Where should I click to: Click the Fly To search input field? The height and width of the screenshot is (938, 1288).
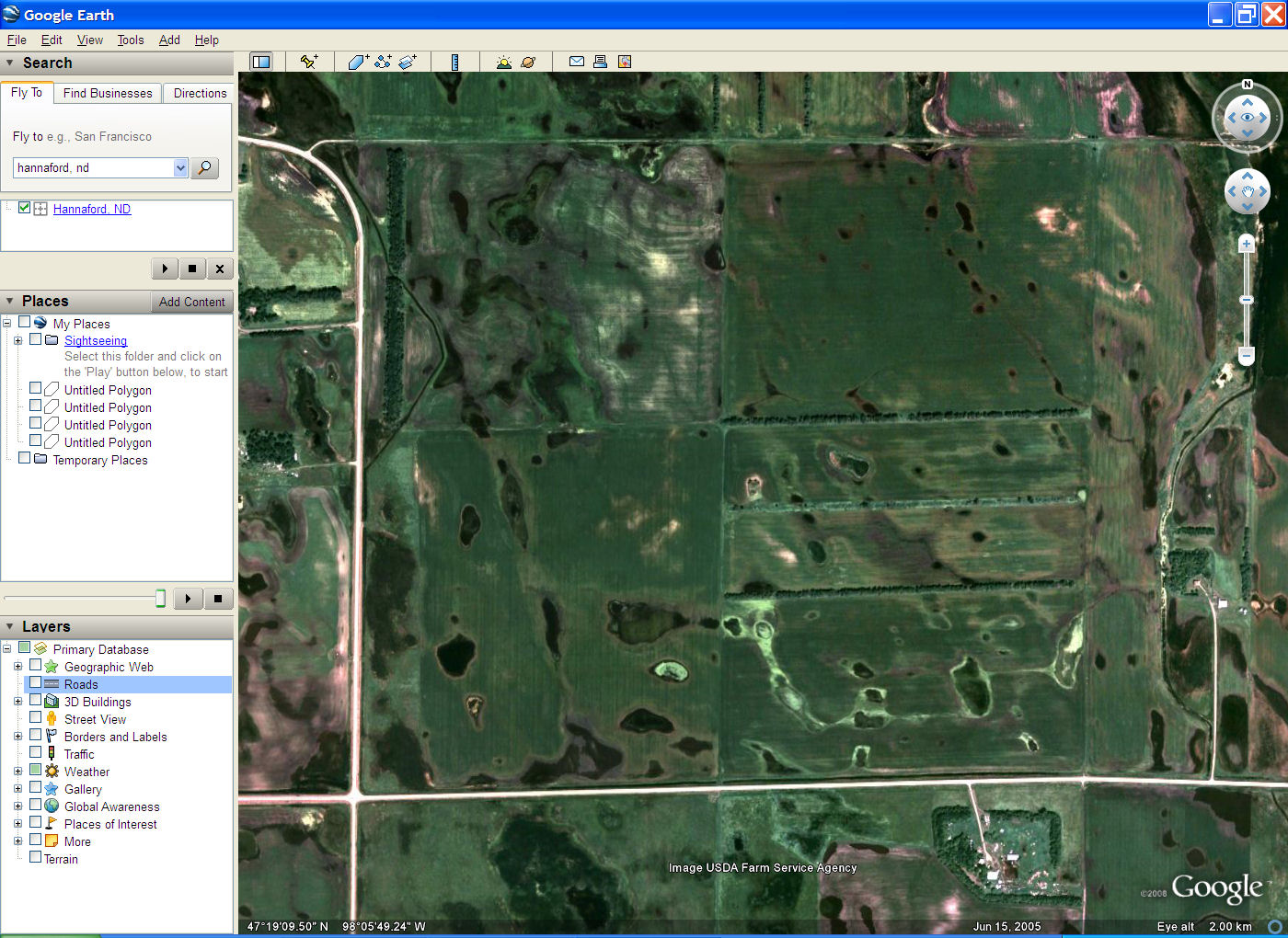94,167
